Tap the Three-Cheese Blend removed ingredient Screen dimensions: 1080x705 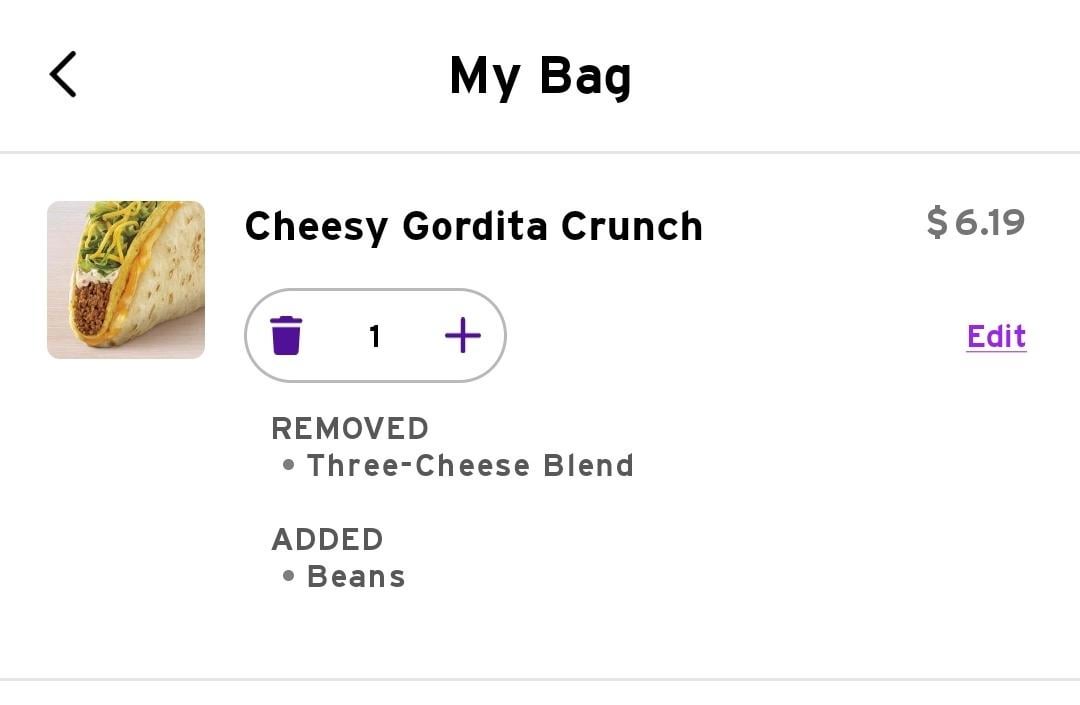click(470, 465)
